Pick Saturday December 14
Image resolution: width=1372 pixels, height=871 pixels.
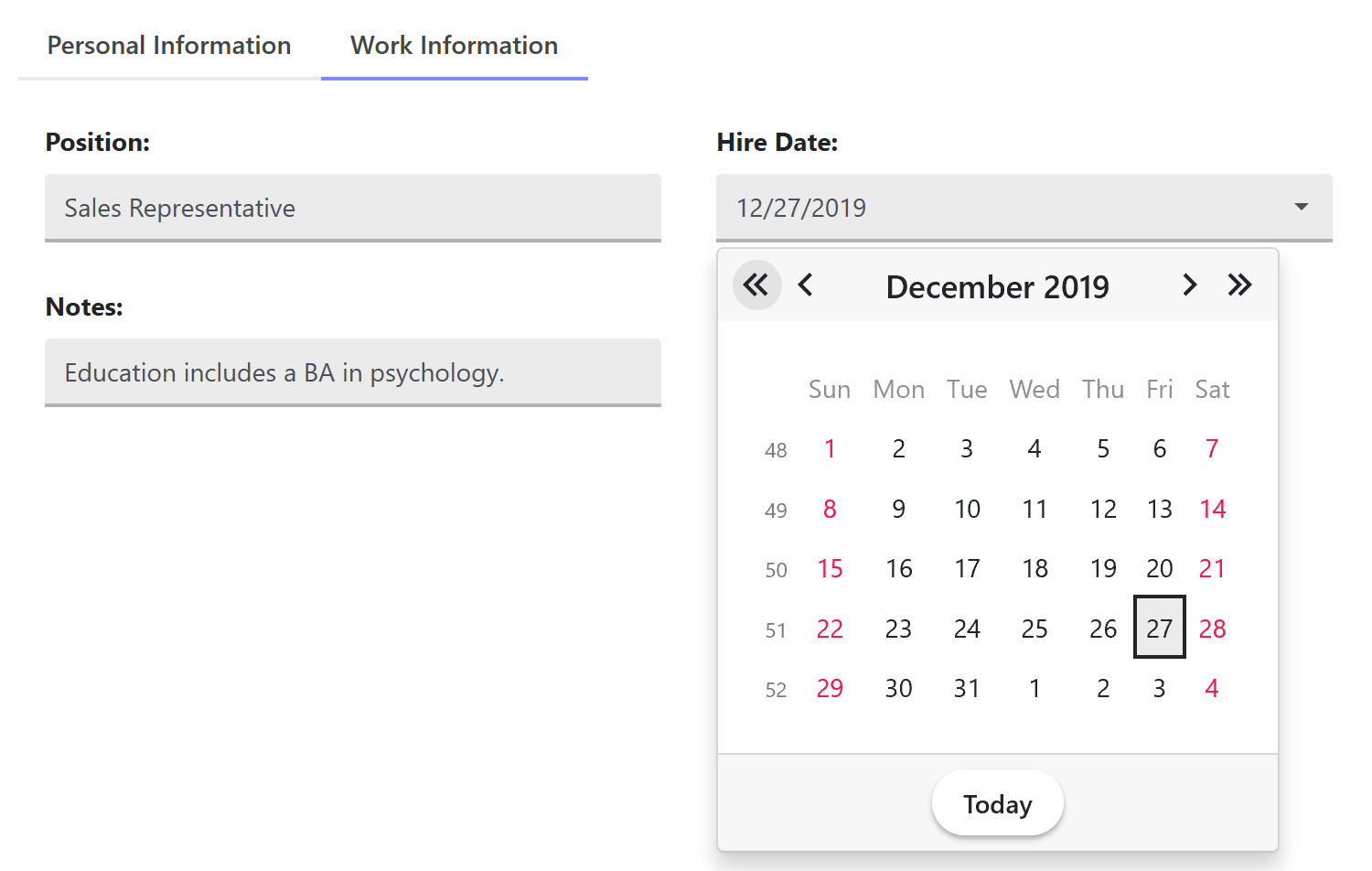(x=1212, y=509)
